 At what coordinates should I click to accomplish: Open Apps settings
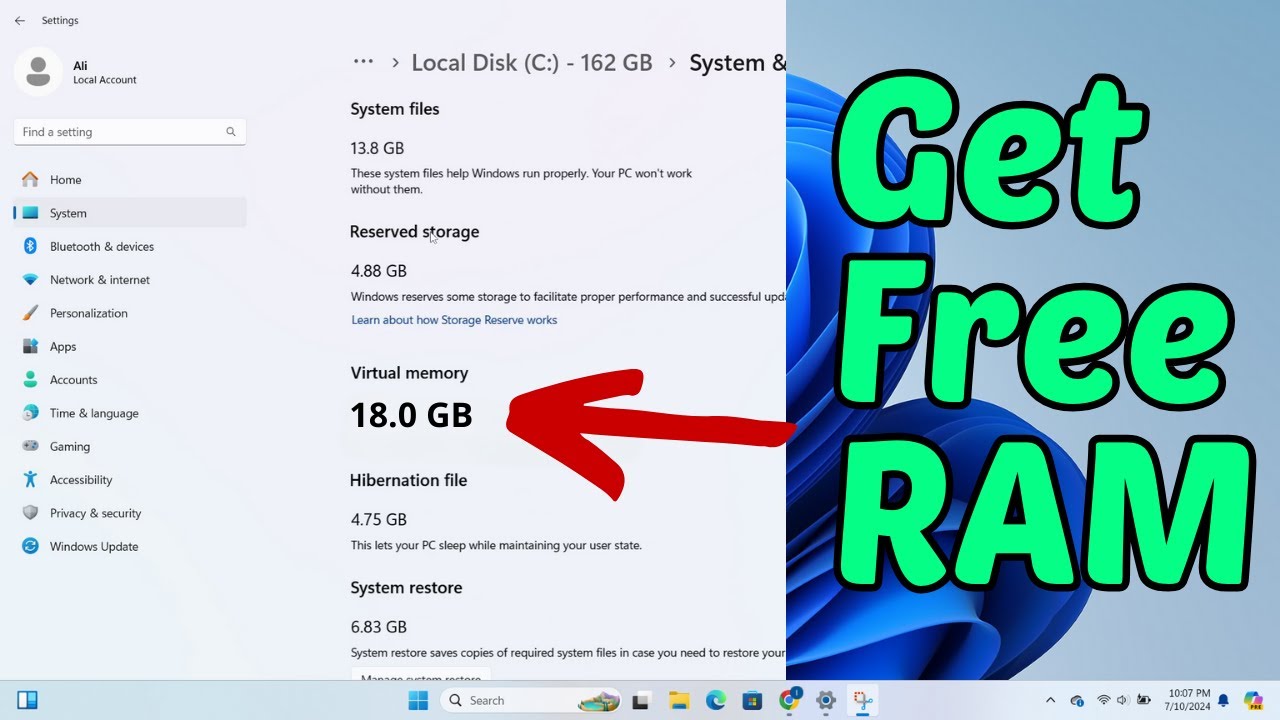(130, 346)
